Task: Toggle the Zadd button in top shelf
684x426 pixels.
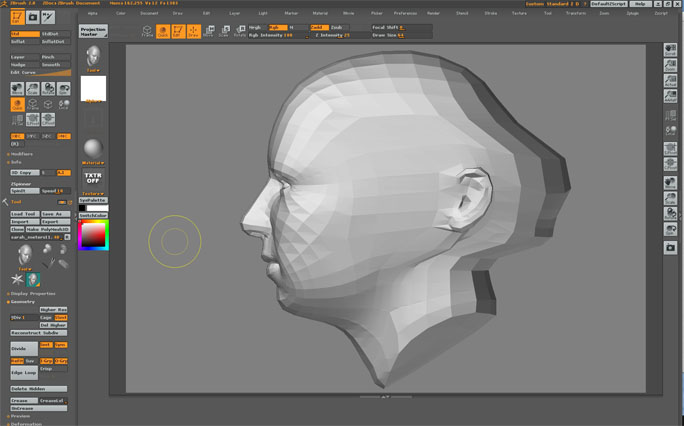Action: [319, 27]
